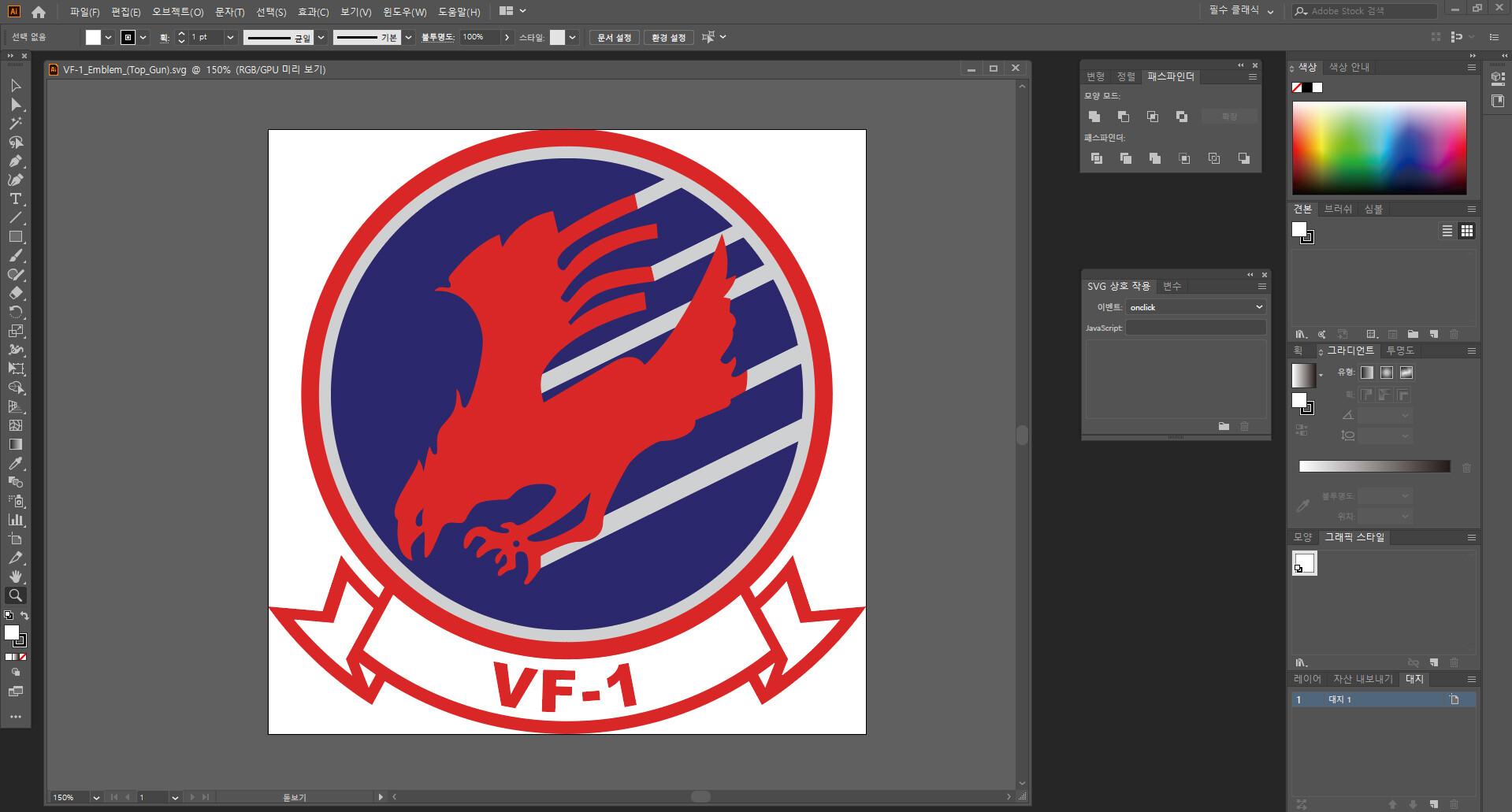This screenshot has height=812, width=1512.
Task: Apply Exclude shape mode
Action: [x=1182, y=117]
